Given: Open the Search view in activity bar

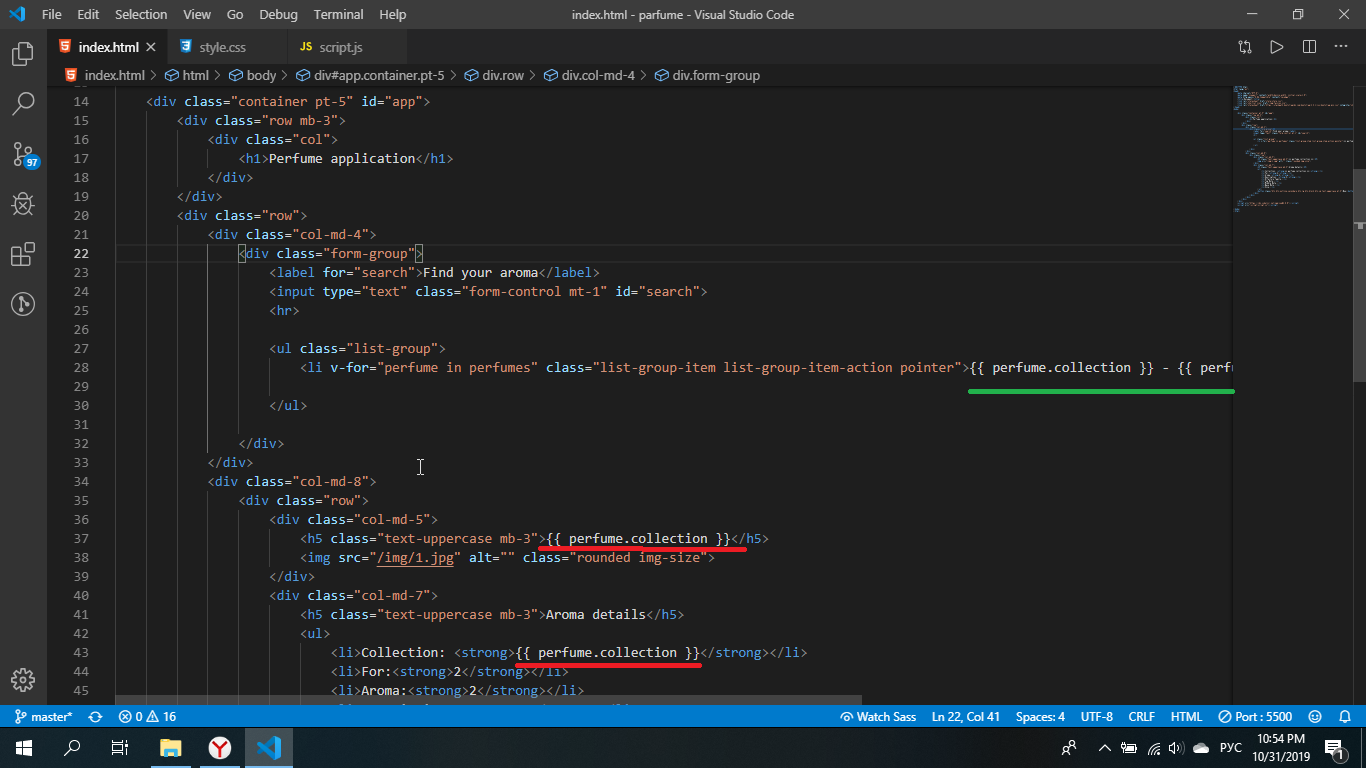Looking at the screenshot, I should pyautogui.click(x=23, y=103).
